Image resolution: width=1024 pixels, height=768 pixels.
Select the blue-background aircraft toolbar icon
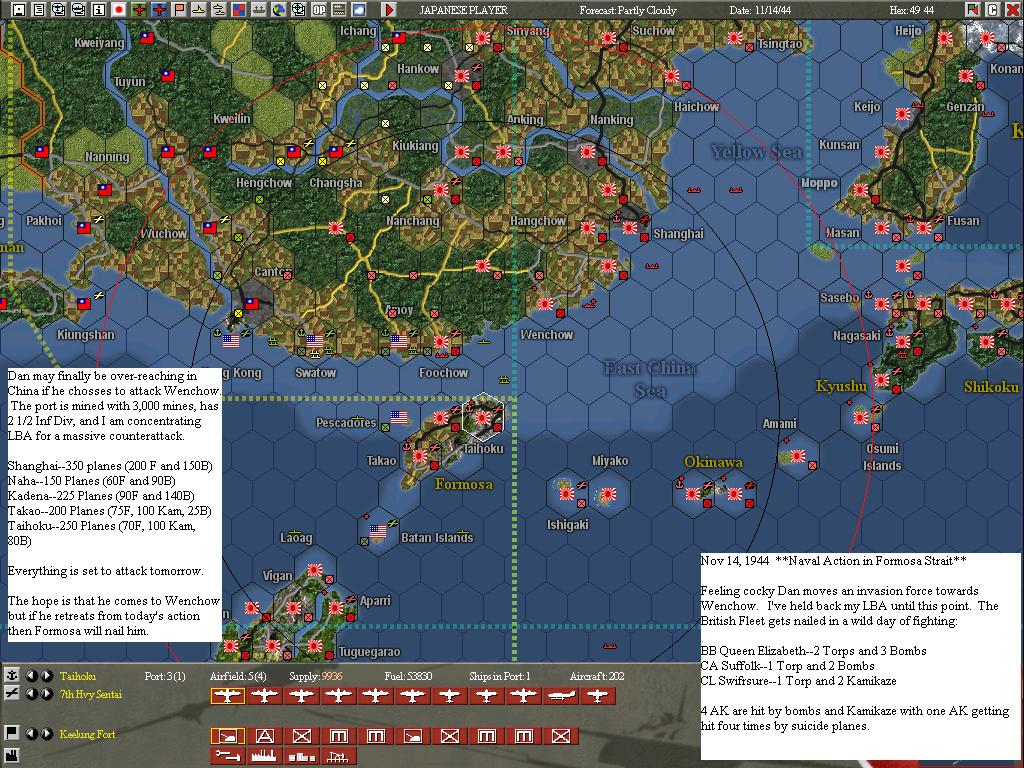point(159,9)
